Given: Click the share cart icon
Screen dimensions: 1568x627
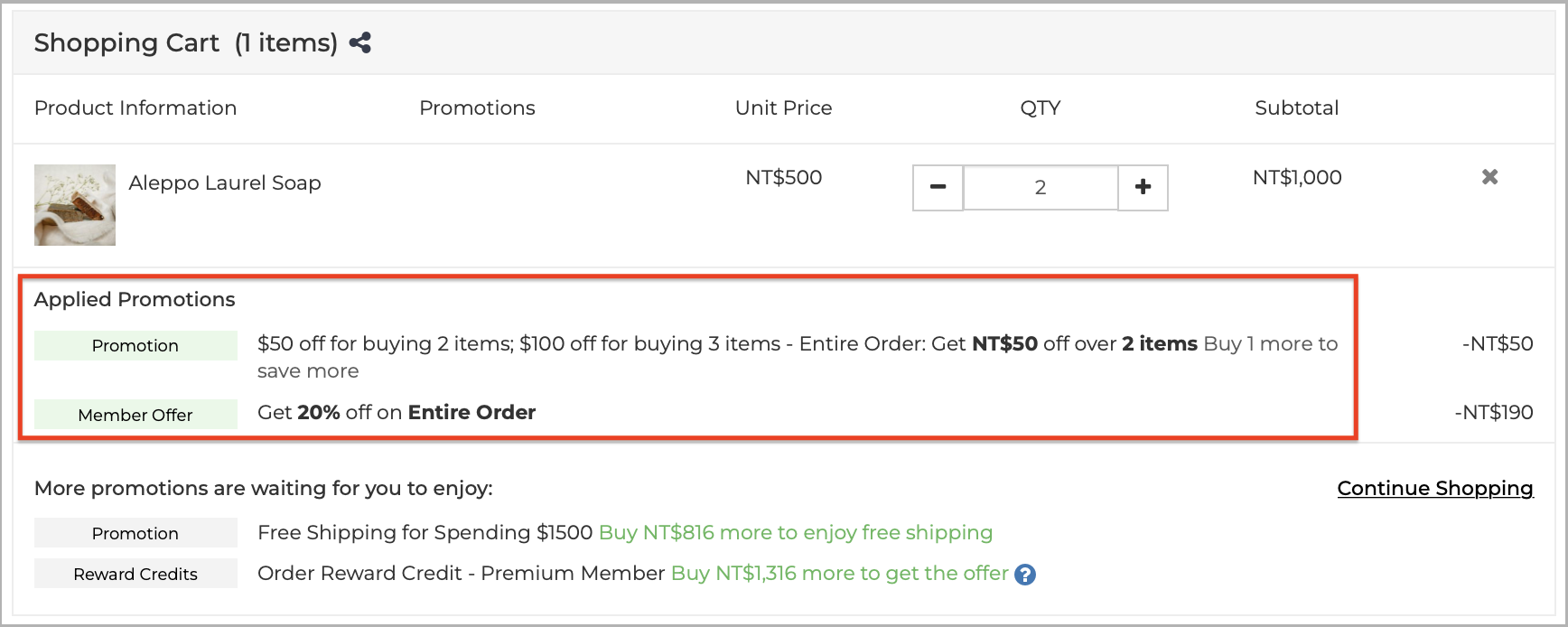Looking at the screenshot, I should tap(359, 42).
